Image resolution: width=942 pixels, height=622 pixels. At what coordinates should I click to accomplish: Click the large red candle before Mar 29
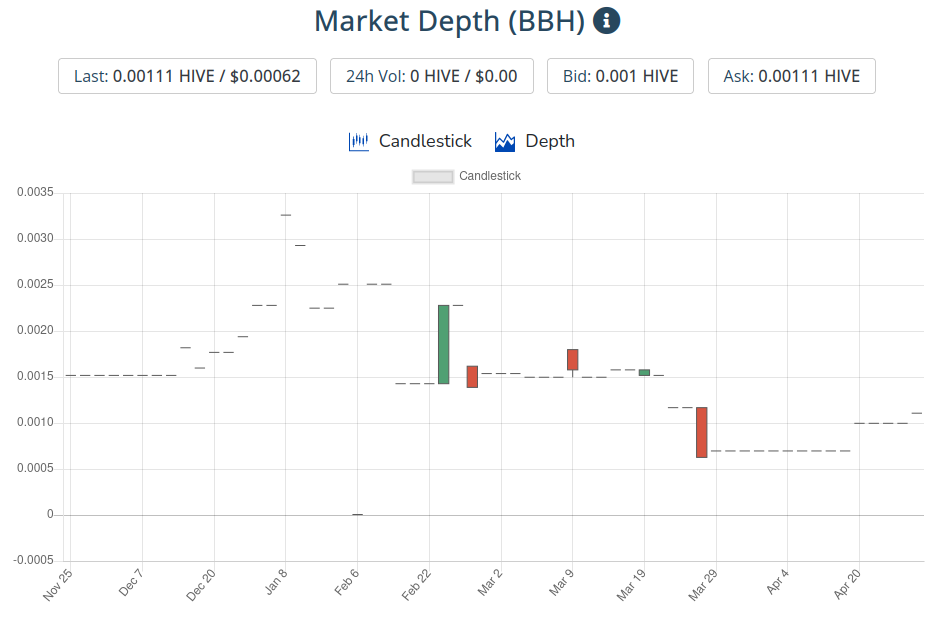coord(702,432)
